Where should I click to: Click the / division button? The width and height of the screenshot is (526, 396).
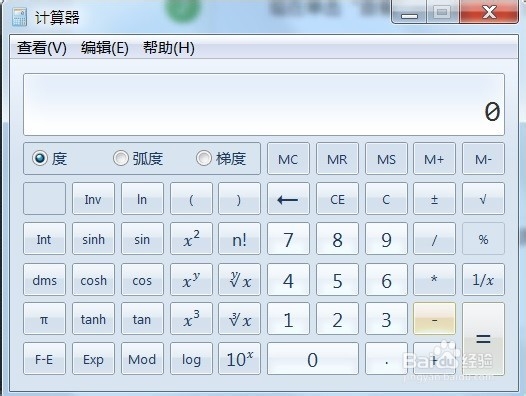434,239
